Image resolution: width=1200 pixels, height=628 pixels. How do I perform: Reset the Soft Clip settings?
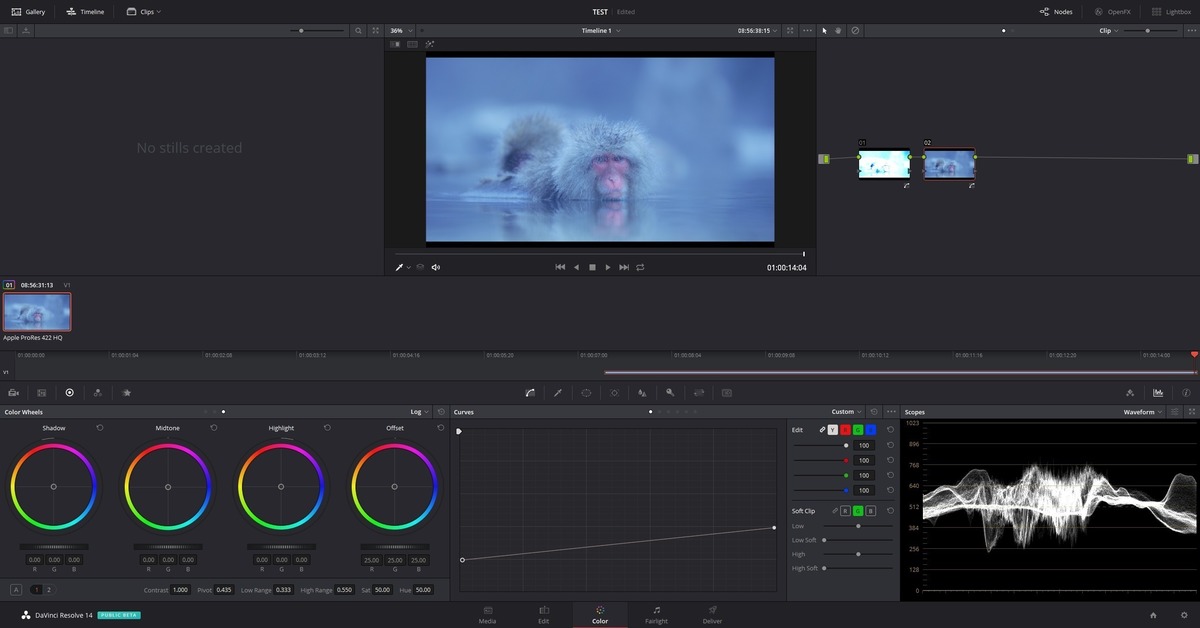[890, 511]
